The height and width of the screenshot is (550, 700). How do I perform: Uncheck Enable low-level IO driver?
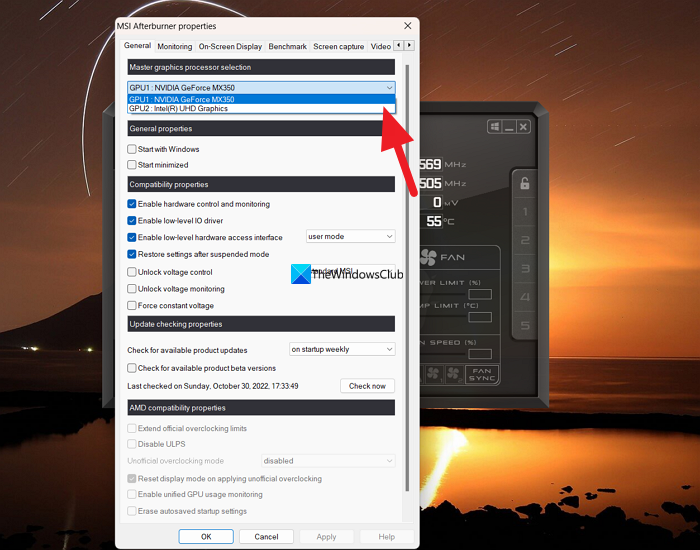(132, 221)
